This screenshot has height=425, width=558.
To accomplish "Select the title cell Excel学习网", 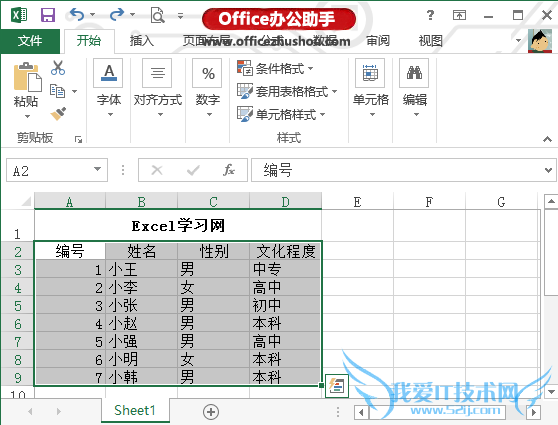I will coord(178,226).
